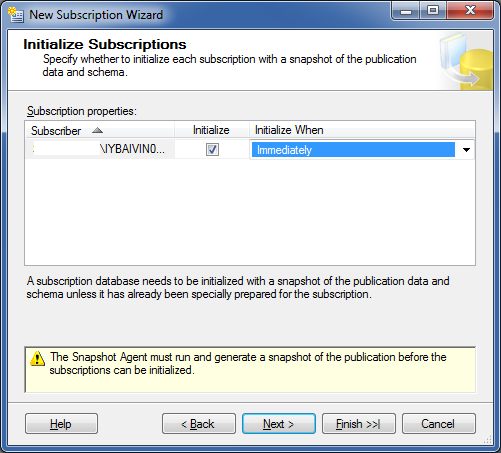The image size is (501, 453).
Task: Select the Immediately combo box value
Action: point(353,150)
